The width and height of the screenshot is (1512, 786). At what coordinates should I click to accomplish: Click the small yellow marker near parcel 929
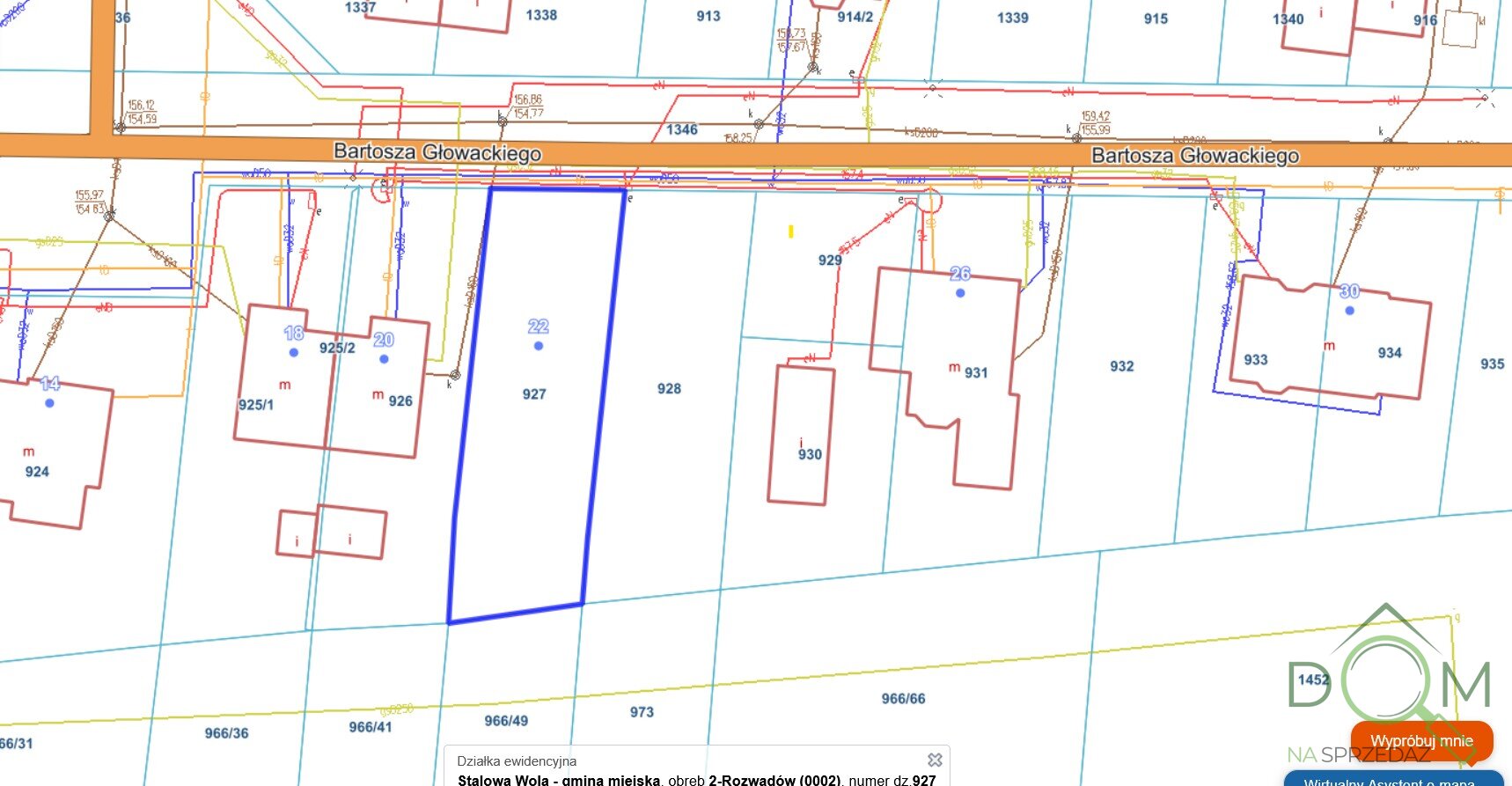pyautogui.click(x=791, y=231)
